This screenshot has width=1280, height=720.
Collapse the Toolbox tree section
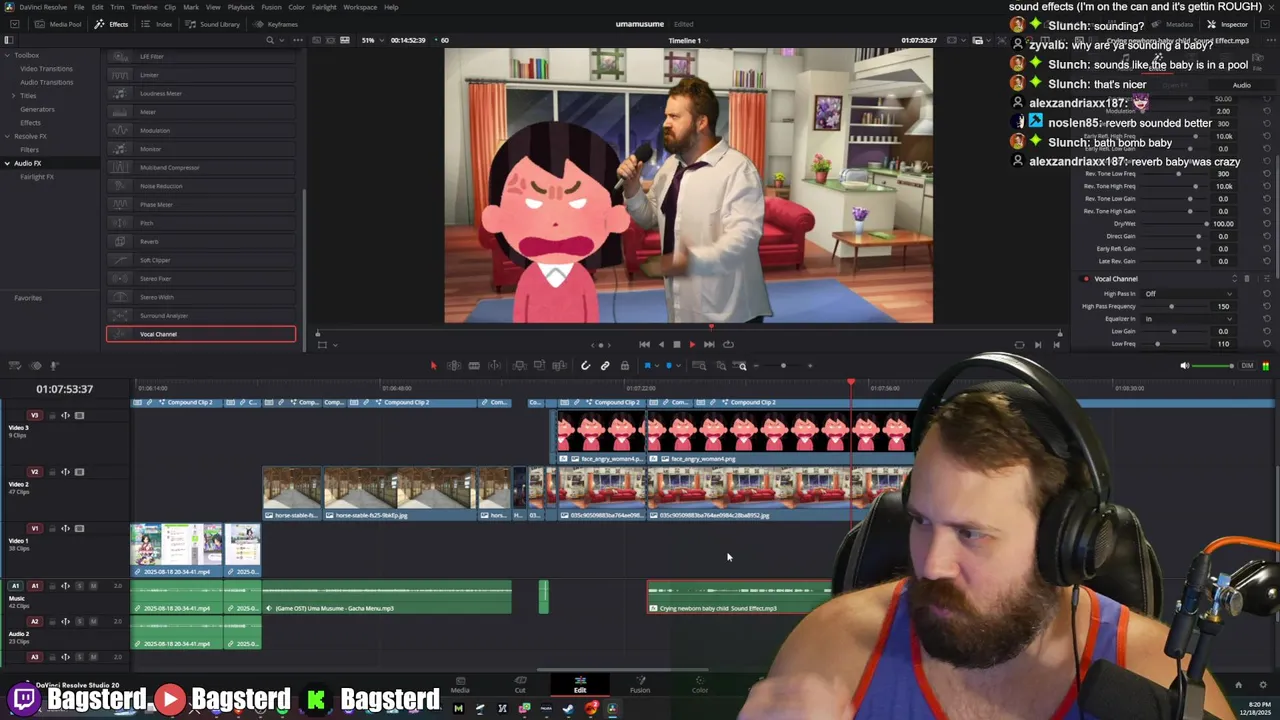coord(7,55)
